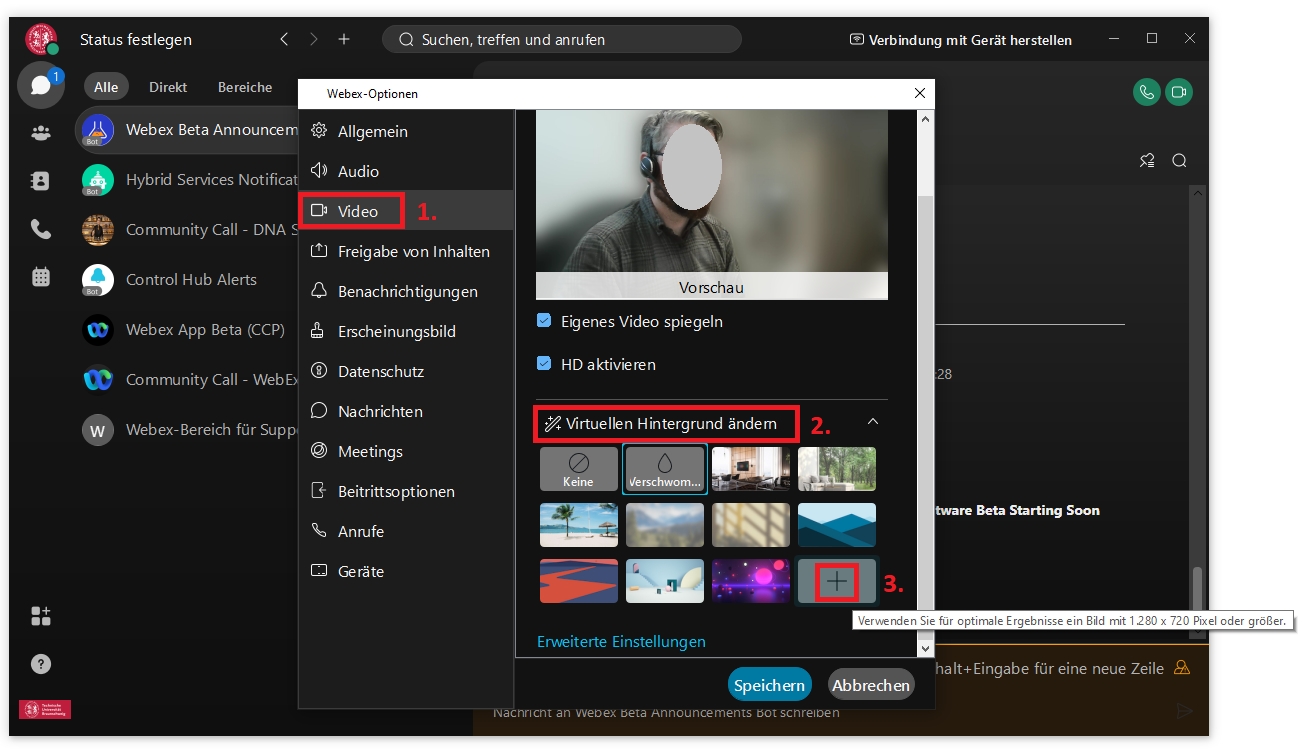Add custom background with plus tile
Viewport: 1298px width, 750px height.
[837, 581]
